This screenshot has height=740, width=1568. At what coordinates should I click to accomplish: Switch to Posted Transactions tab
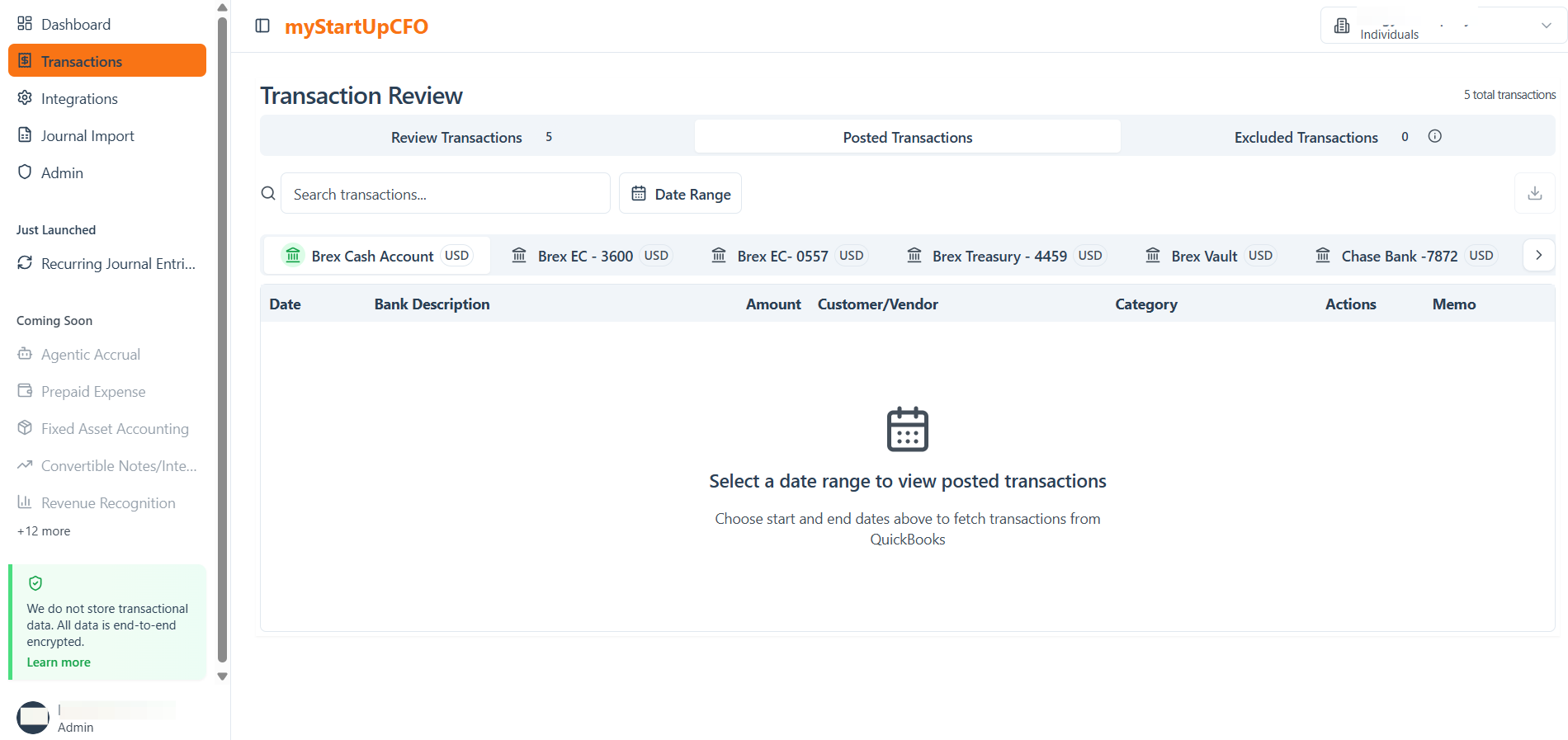pos(908,137)
